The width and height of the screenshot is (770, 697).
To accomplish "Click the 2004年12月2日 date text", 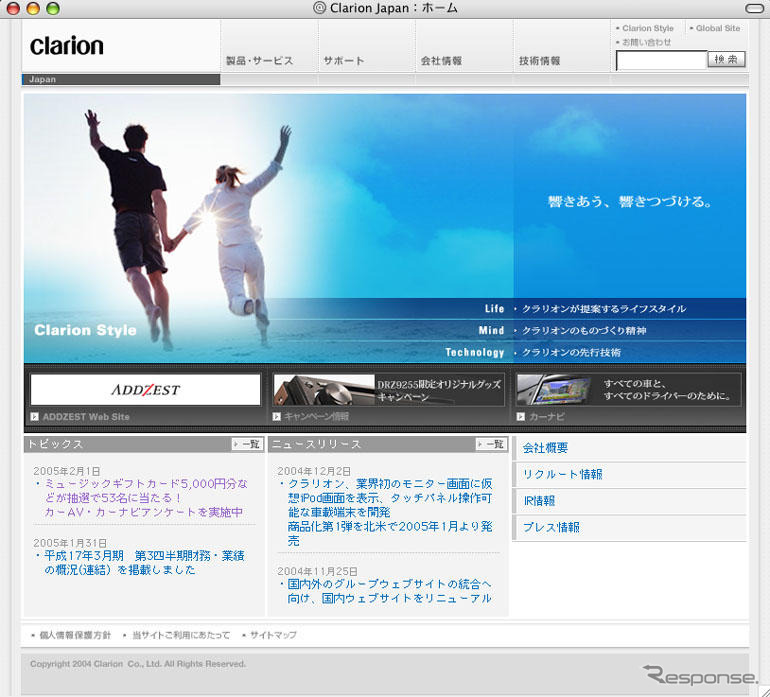I will 314,471.
